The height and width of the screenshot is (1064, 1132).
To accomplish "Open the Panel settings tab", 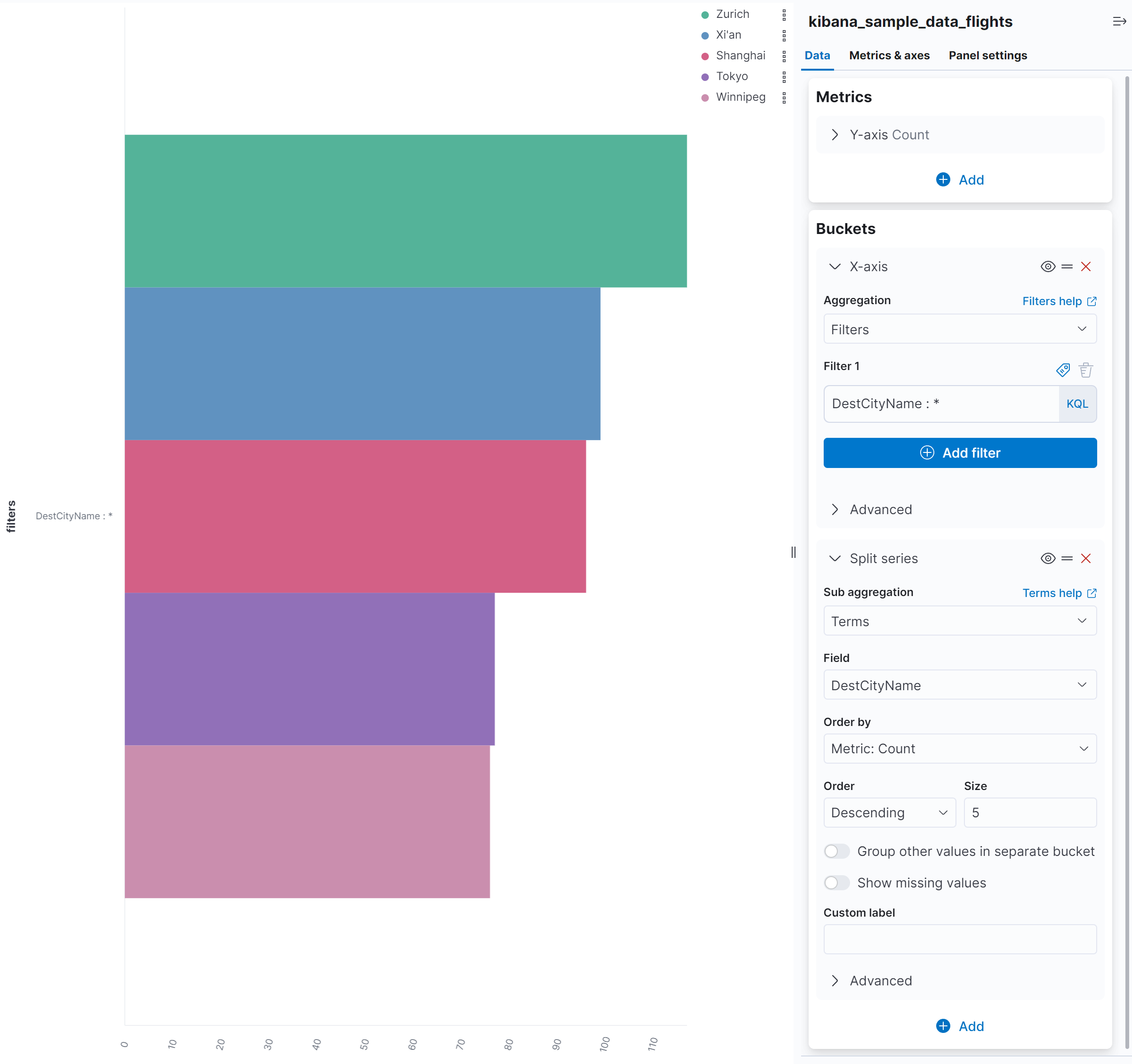I will point(987,55).
